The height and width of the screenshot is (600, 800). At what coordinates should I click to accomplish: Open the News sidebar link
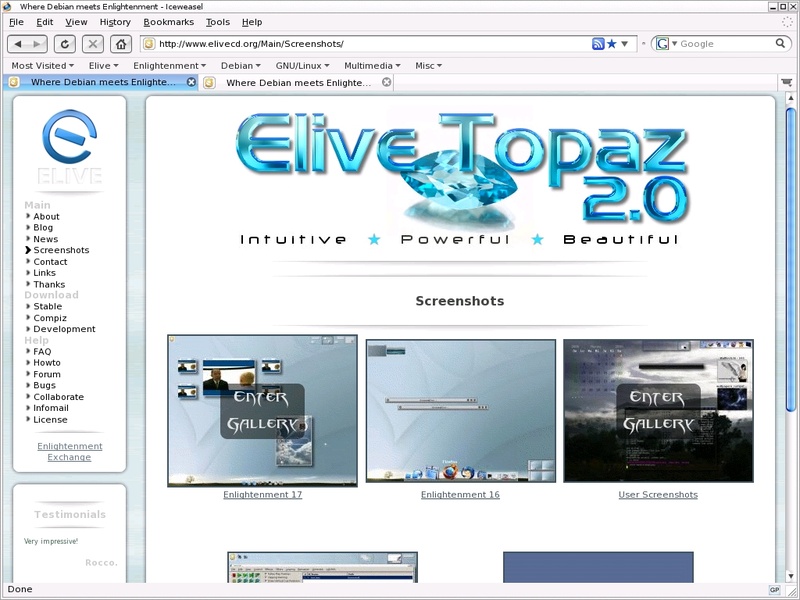coord(45,239)
